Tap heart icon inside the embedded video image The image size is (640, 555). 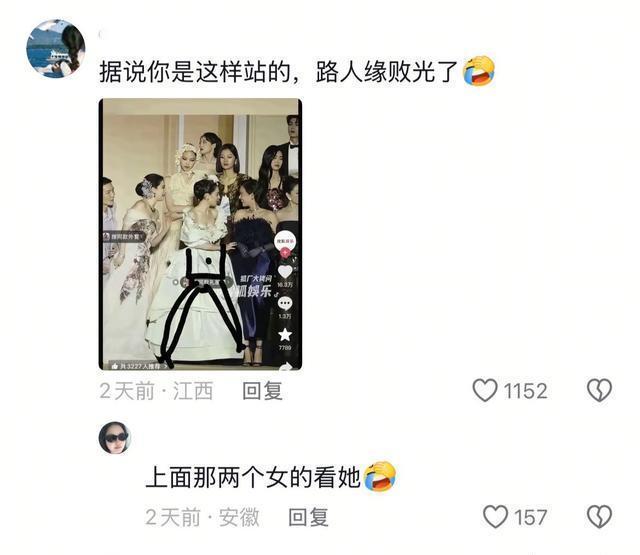point(285,271)
